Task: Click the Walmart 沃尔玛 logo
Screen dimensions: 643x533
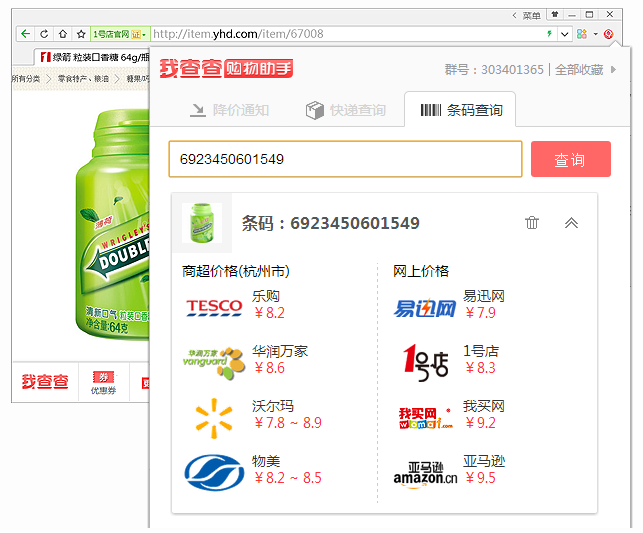Action: 214,416
